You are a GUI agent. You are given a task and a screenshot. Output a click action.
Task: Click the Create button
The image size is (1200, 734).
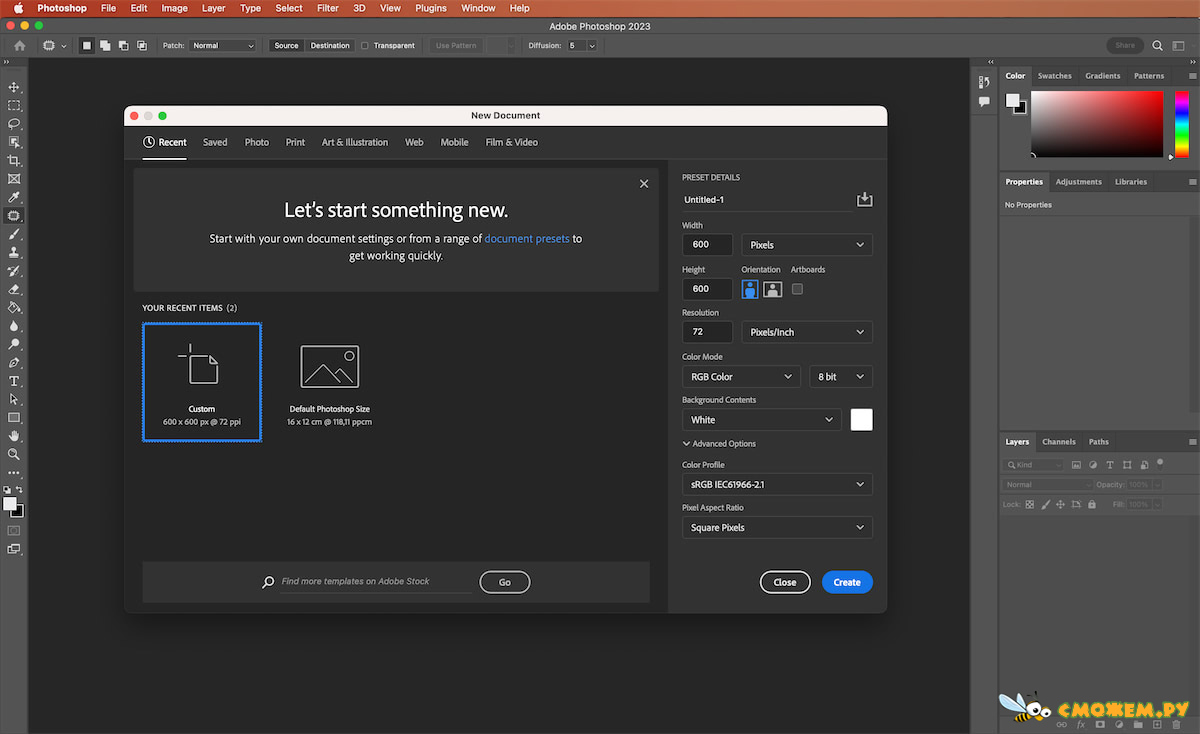pos(847,582)
